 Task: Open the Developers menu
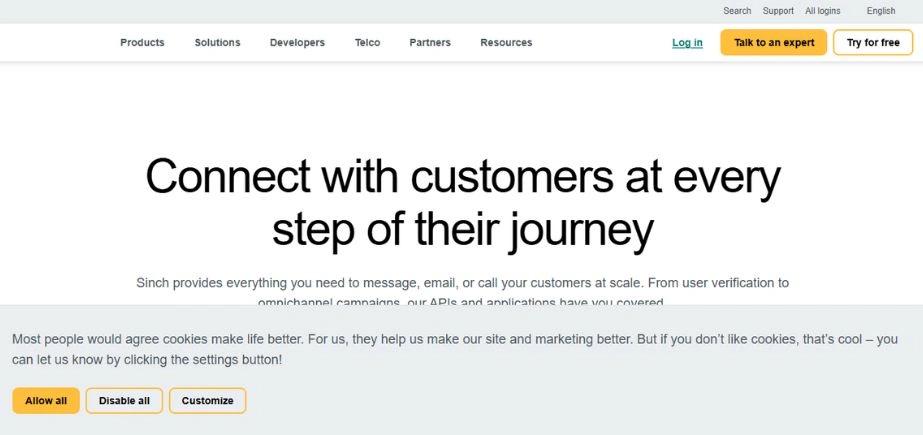click(297, 43)
